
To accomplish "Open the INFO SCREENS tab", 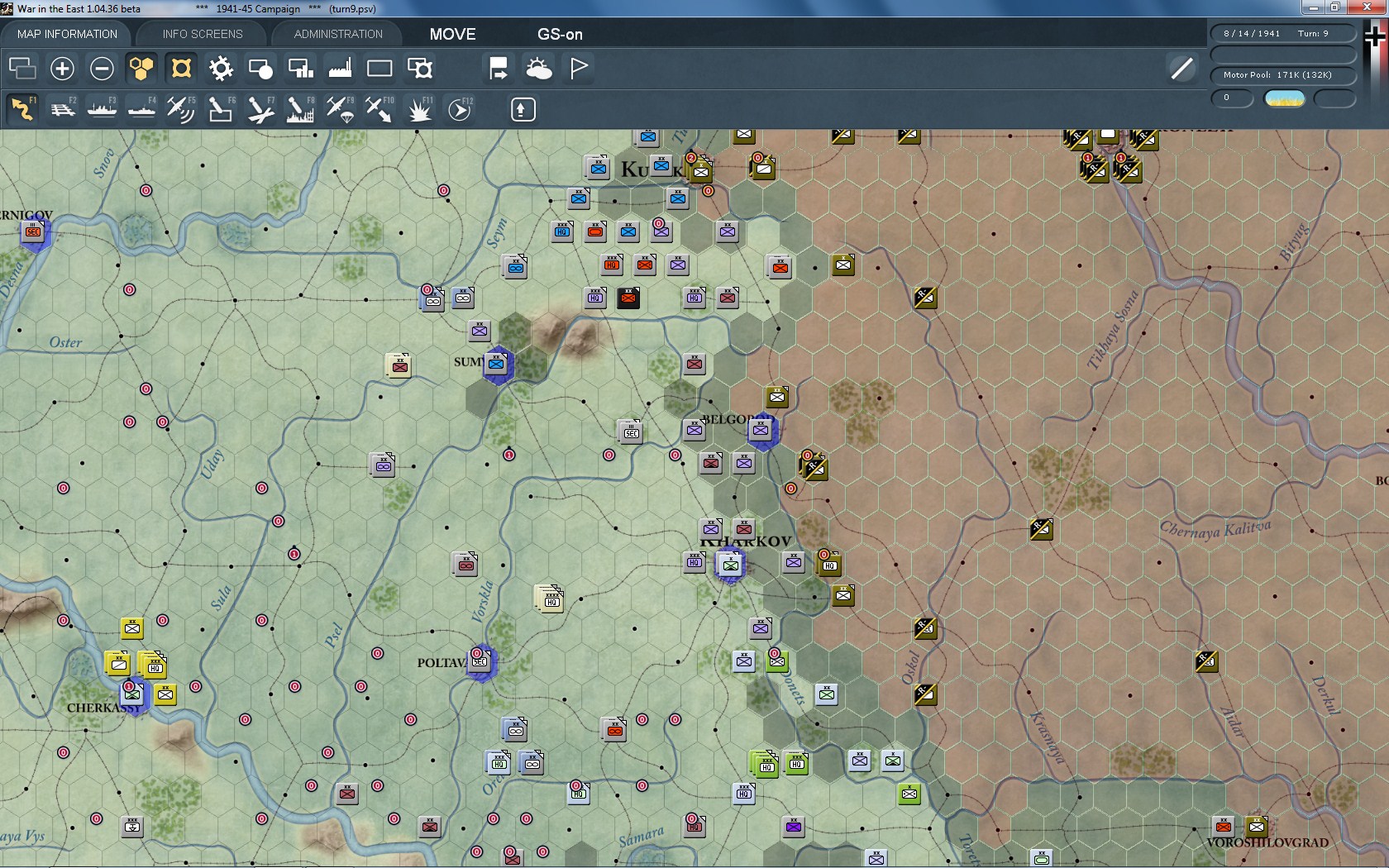I will point(203,34).
